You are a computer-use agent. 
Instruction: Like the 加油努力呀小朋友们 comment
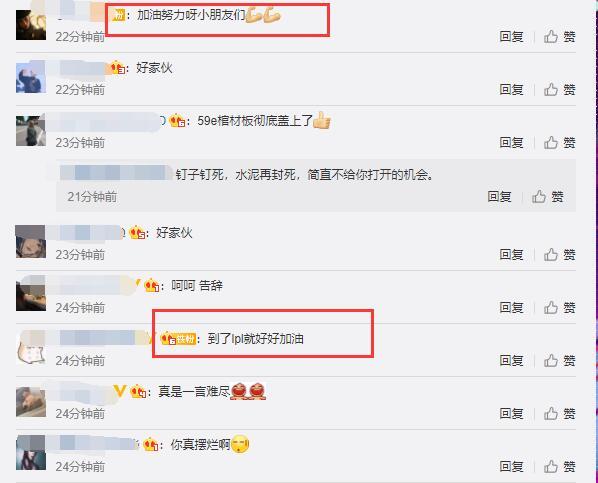click(x=559, y=37)
